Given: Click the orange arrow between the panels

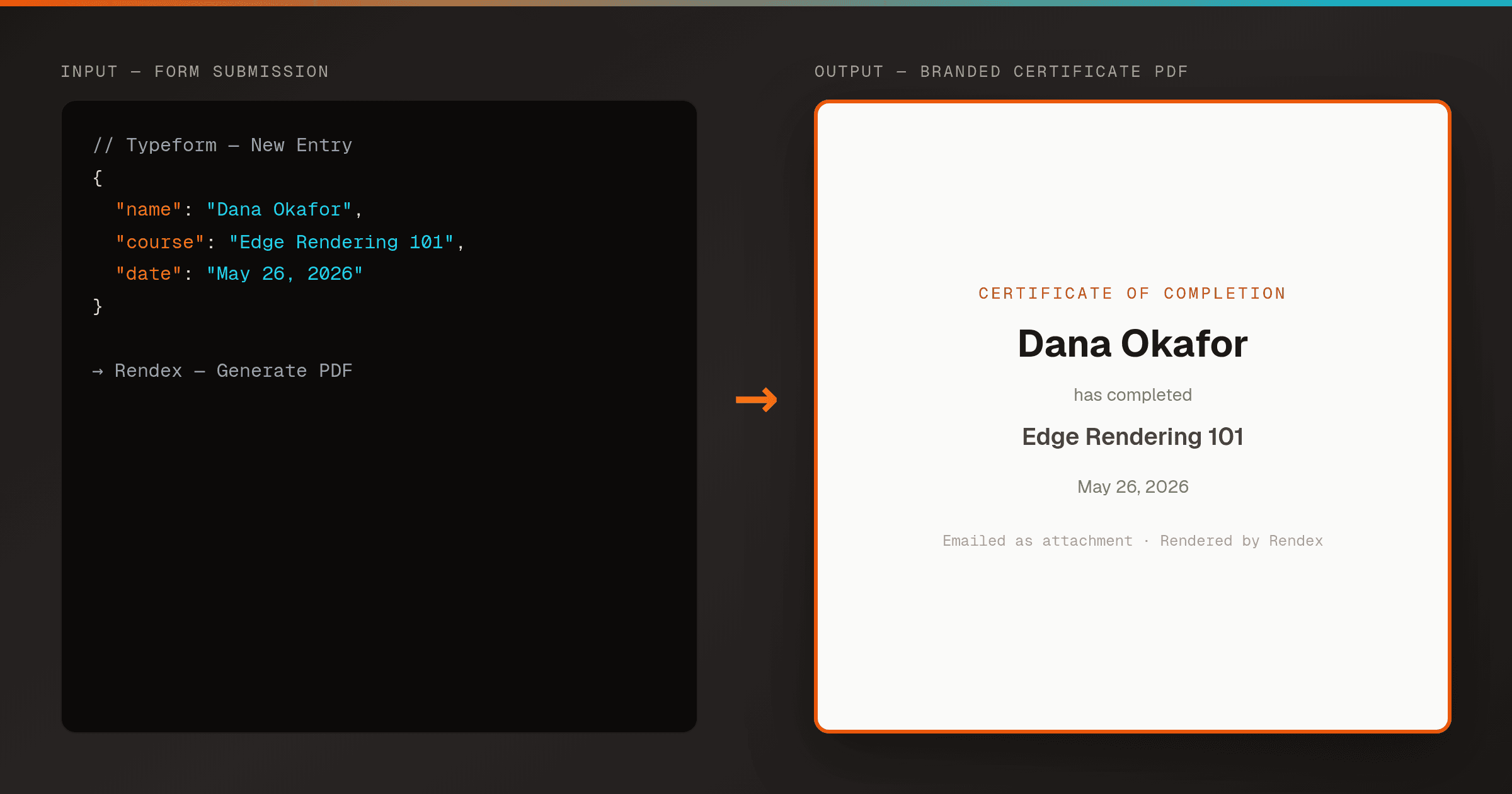Looking at the screenshot, I should pyautogui.click(x=757, y=400).
